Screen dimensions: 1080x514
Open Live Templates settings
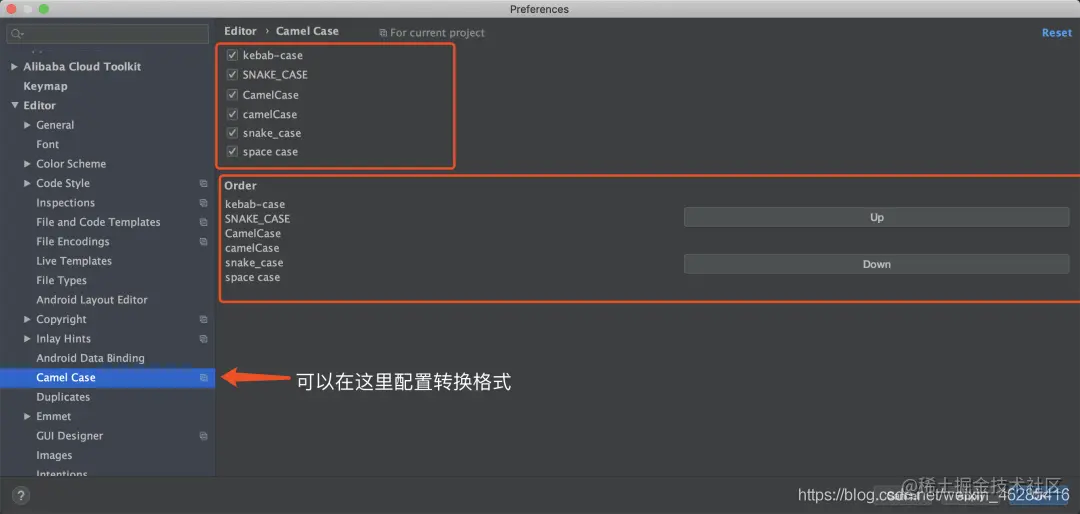point(74,261)
